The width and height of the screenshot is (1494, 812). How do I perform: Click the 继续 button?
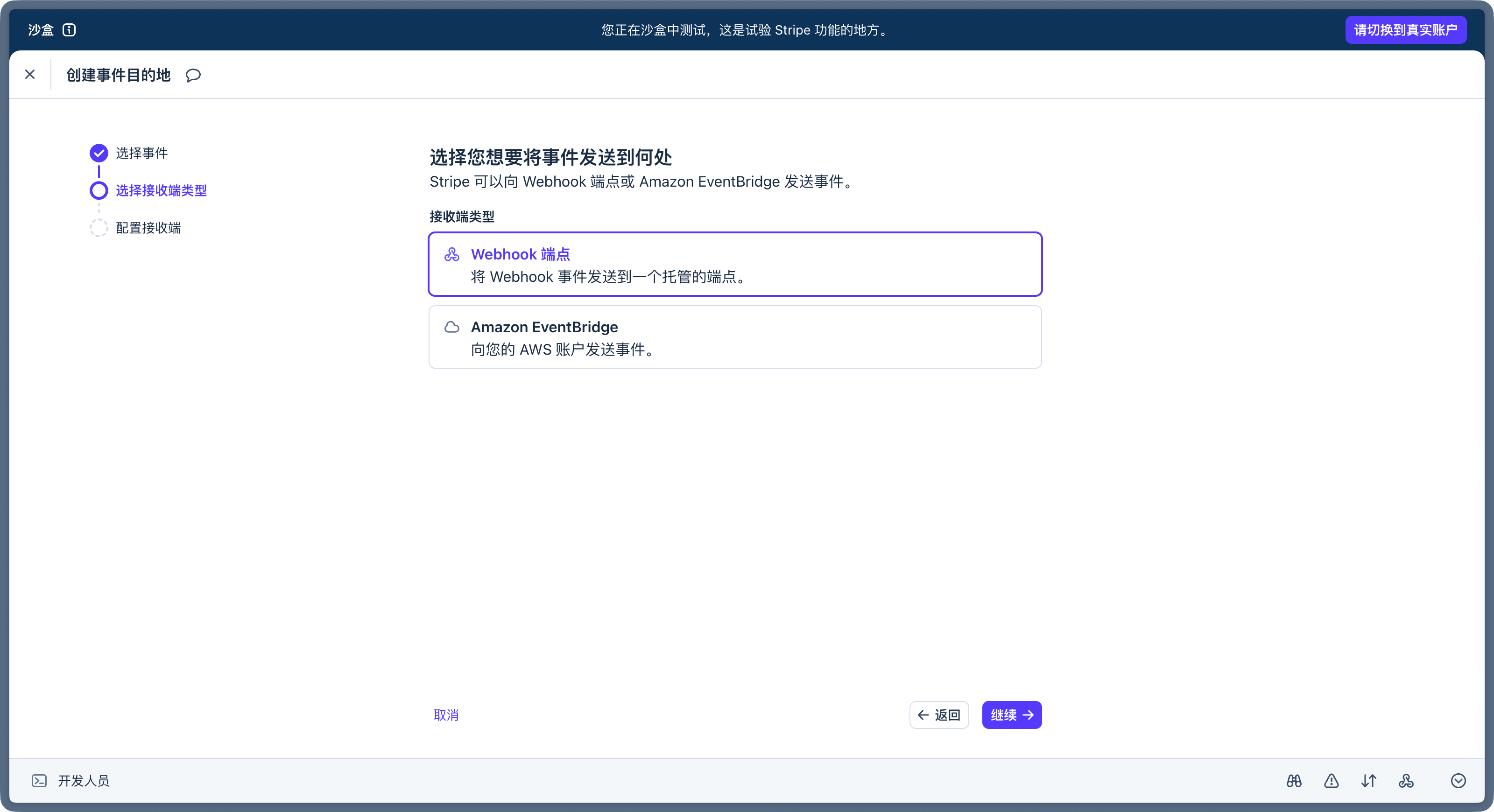click(1011, 714)
